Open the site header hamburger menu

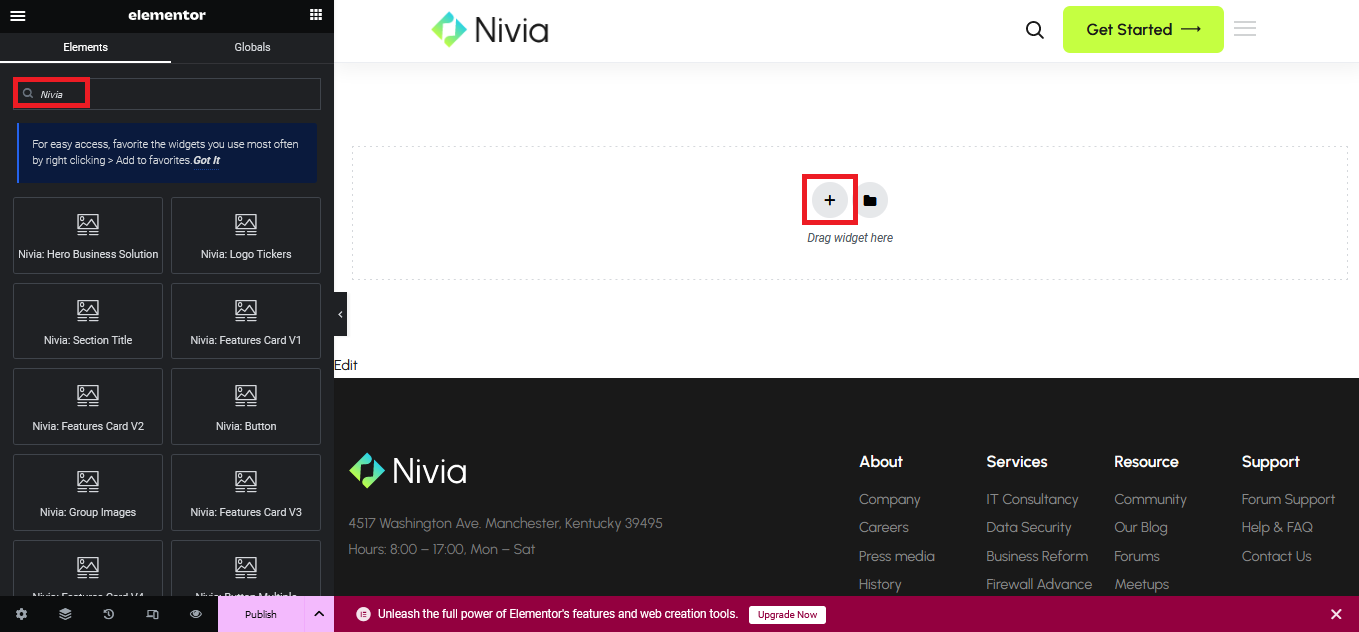click(1245, 29)
